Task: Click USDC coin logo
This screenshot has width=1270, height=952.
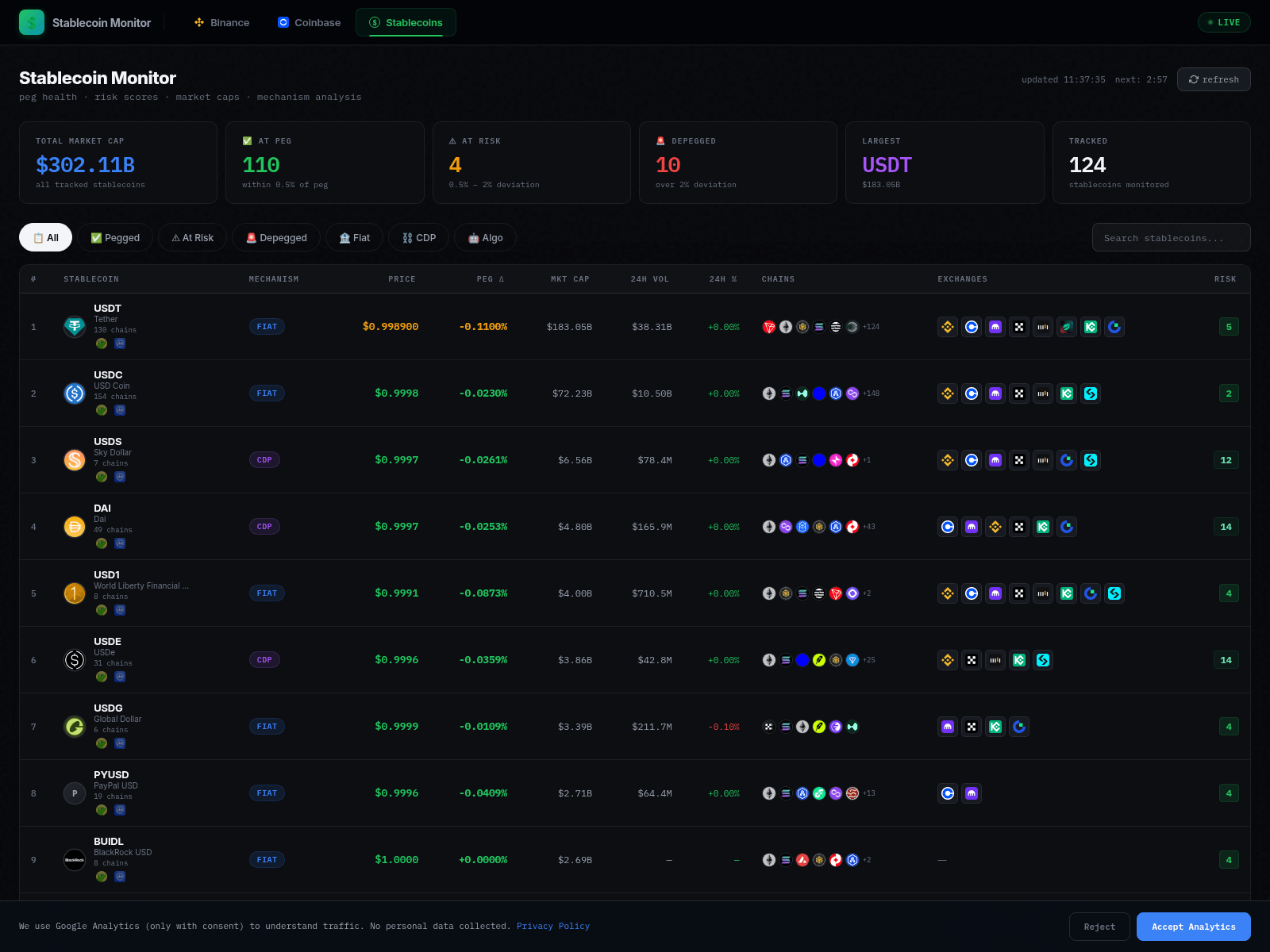Action: point(75,393)
